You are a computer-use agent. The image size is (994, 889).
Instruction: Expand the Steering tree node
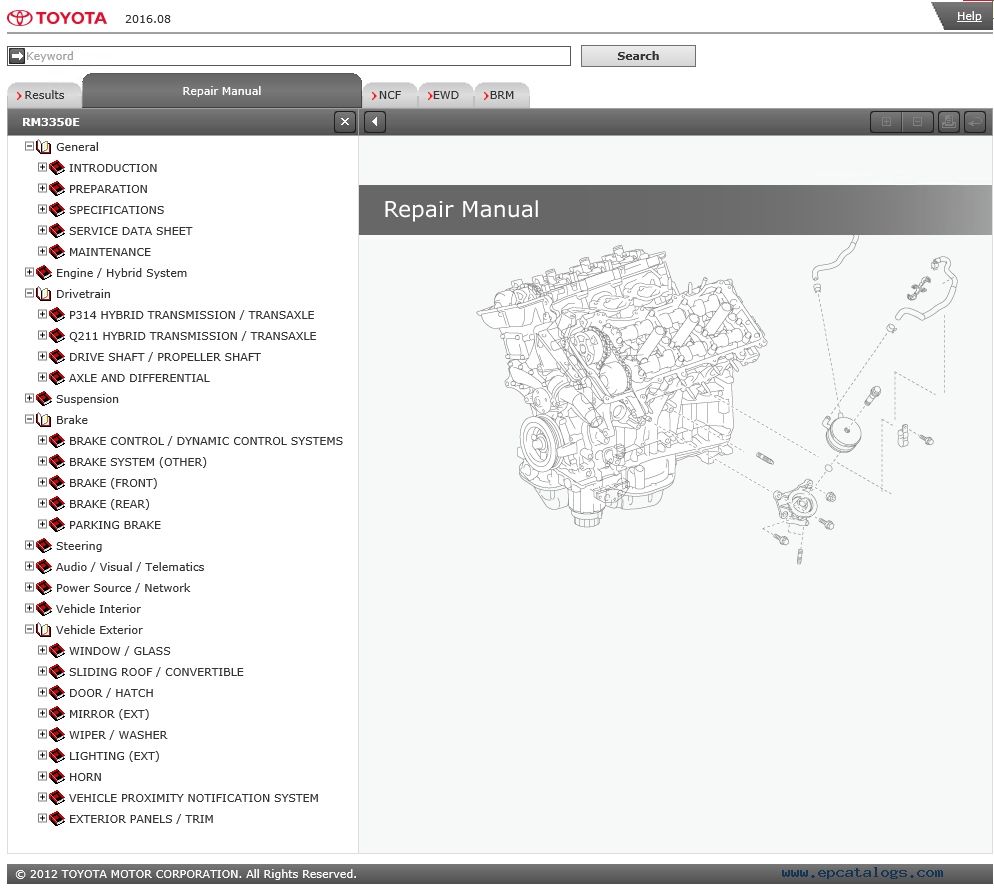(29, 545)
